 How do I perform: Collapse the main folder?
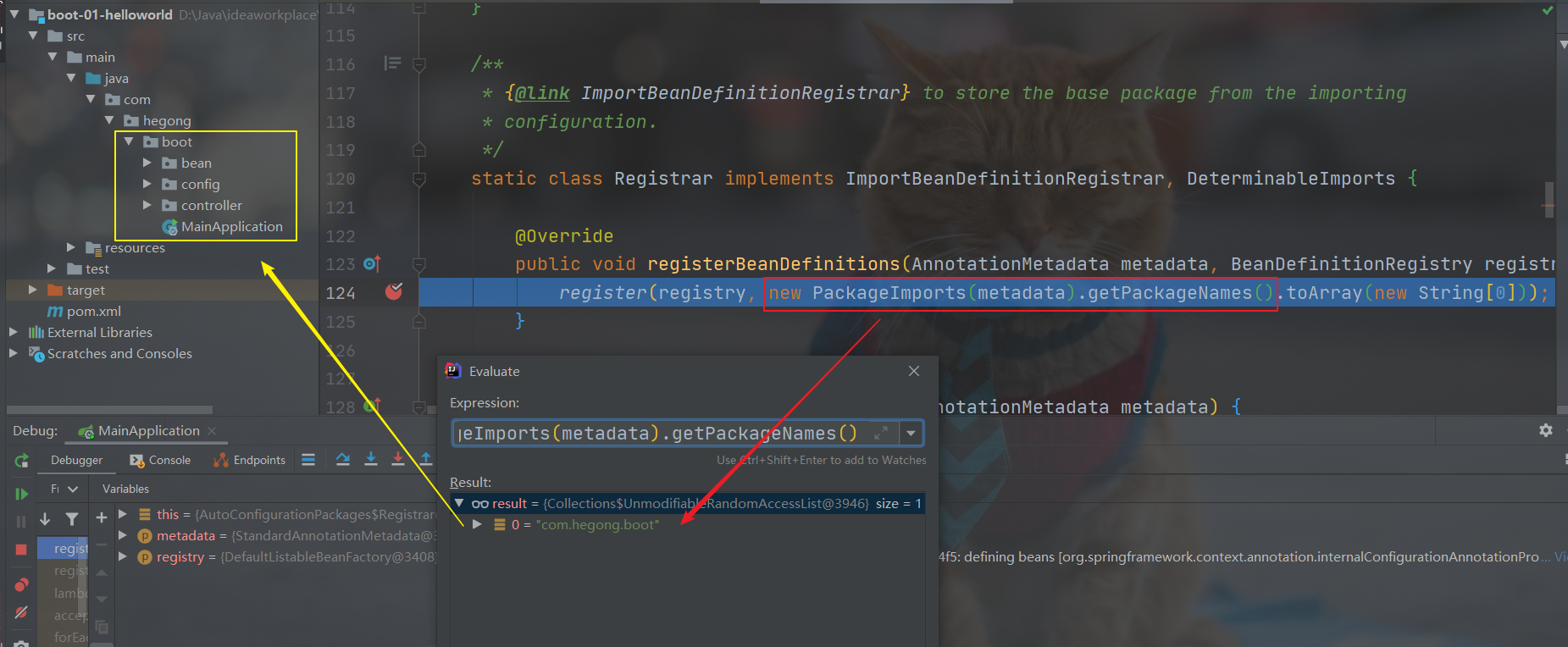click(x=53, y=57)
